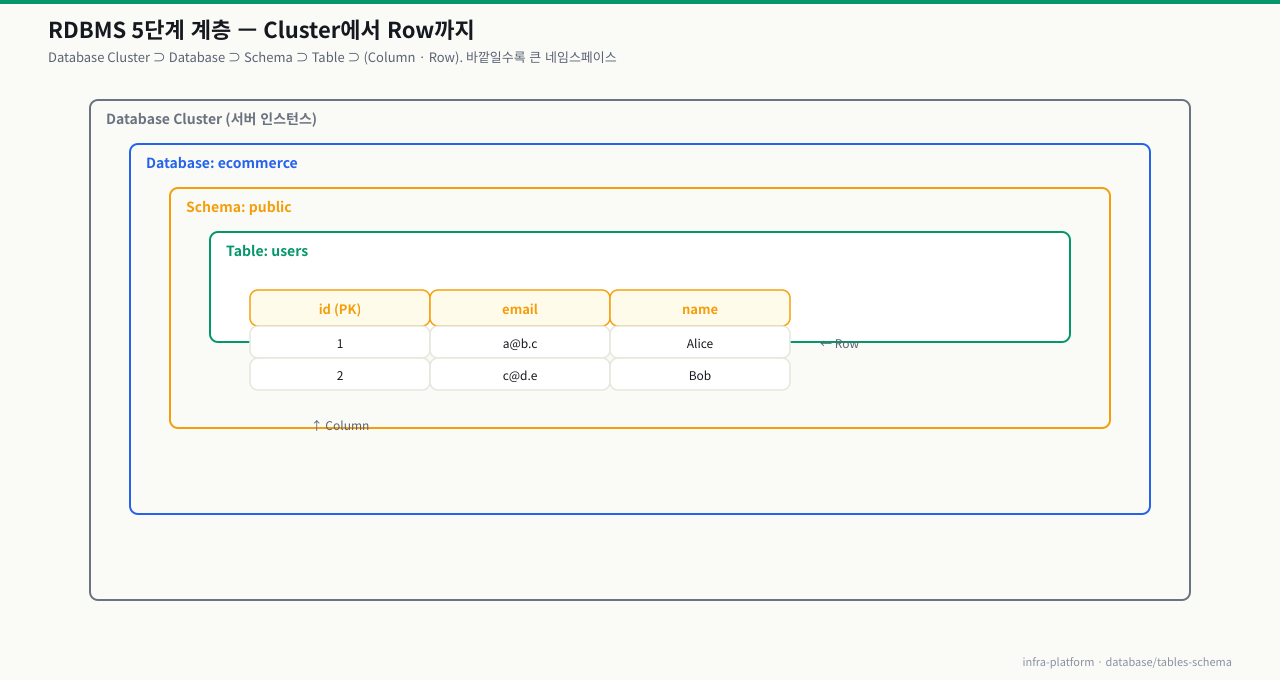
Task: Select the 'email' column header
Action: [x=520, y=308]
